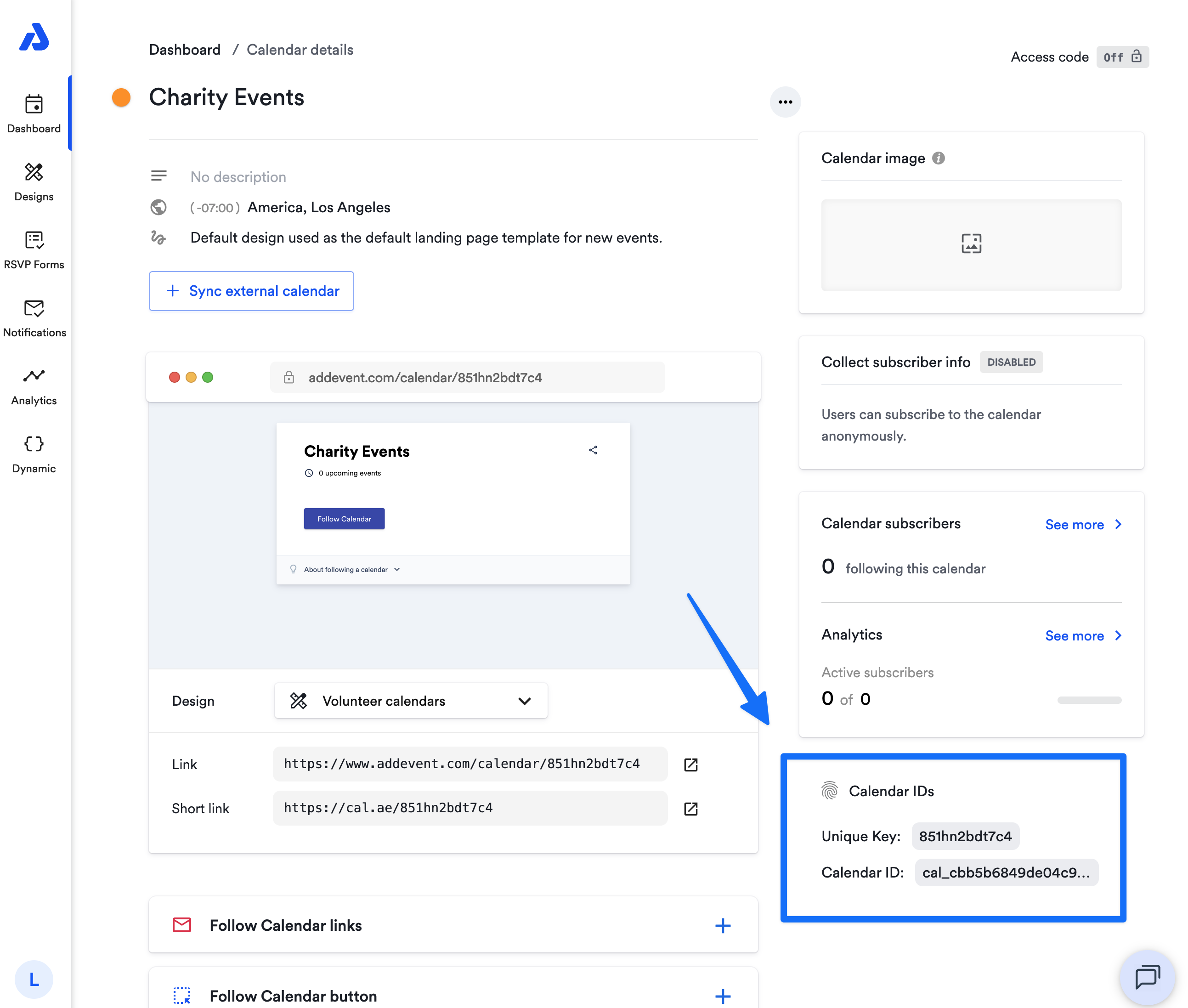Open the Short link in new tab icon
1188x1008 pixels.
pyautogui.click(x=691, y=809)
